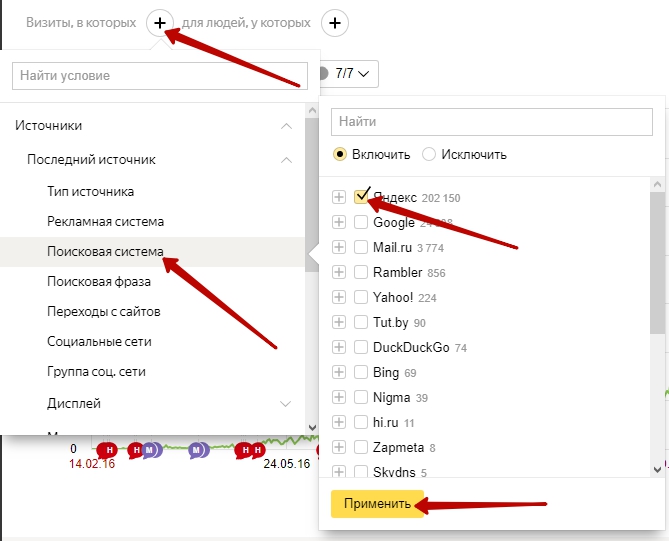
Task: Click the first red Н marker near 14.02.16
Action: (107, 450)
